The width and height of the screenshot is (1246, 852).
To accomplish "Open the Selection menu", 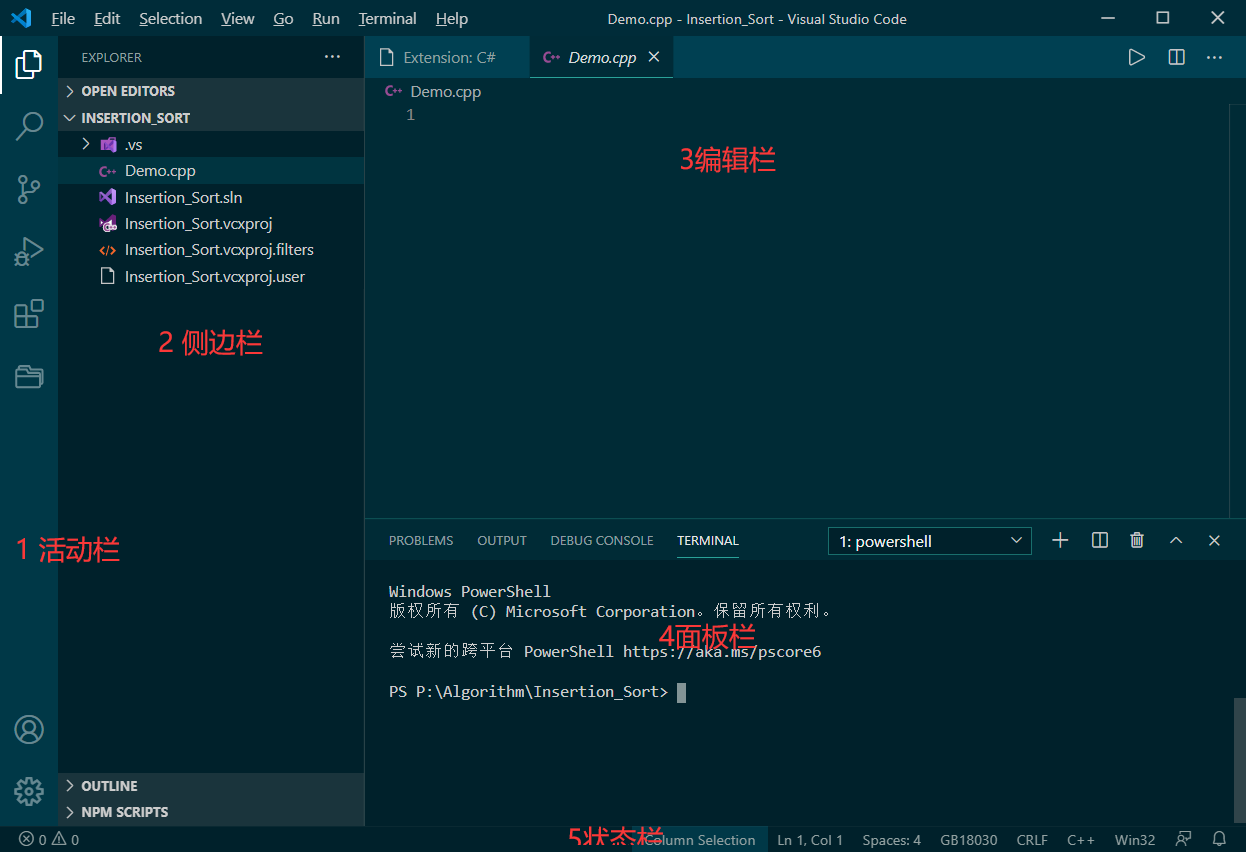I will 171,18.
